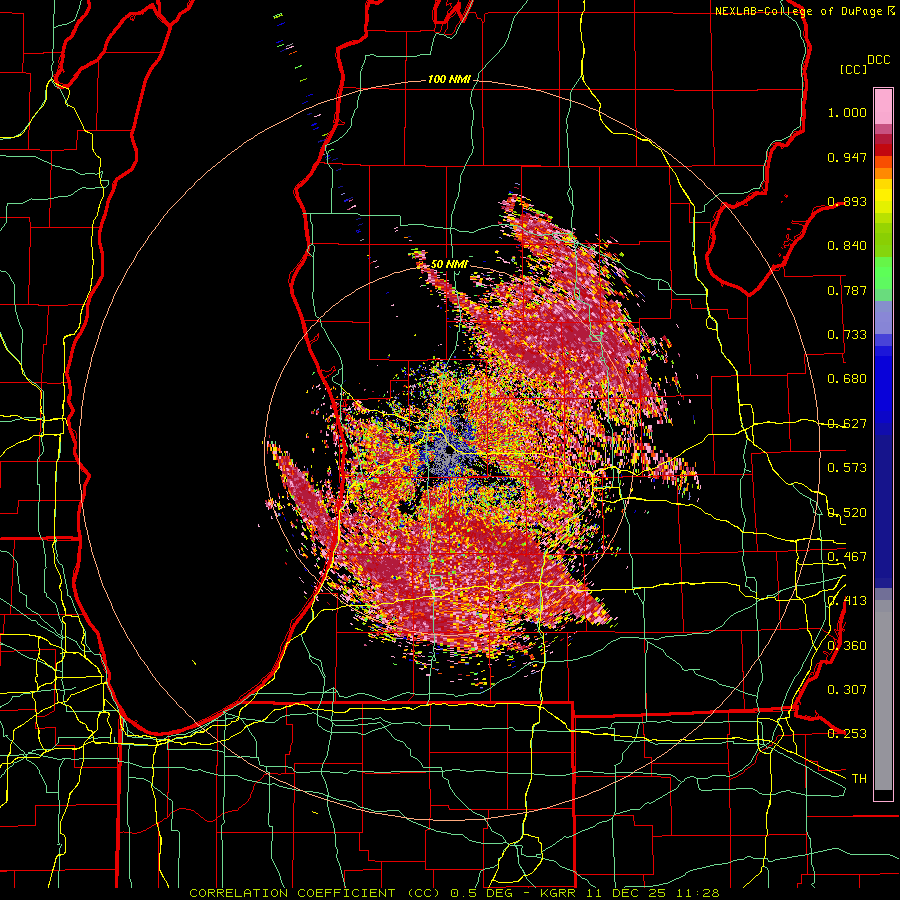This screenshot has width=900, height=900.
Task: Select the 0.467 value on the color scale
Action: tap(847, 557)
